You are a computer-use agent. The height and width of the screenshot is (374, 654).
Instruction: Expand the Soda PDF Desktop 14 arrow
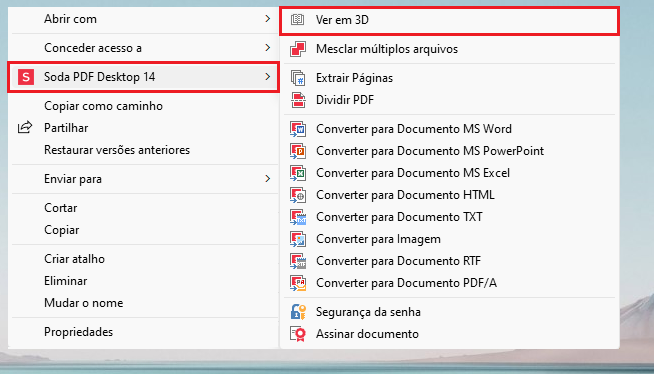coord(268,77)
